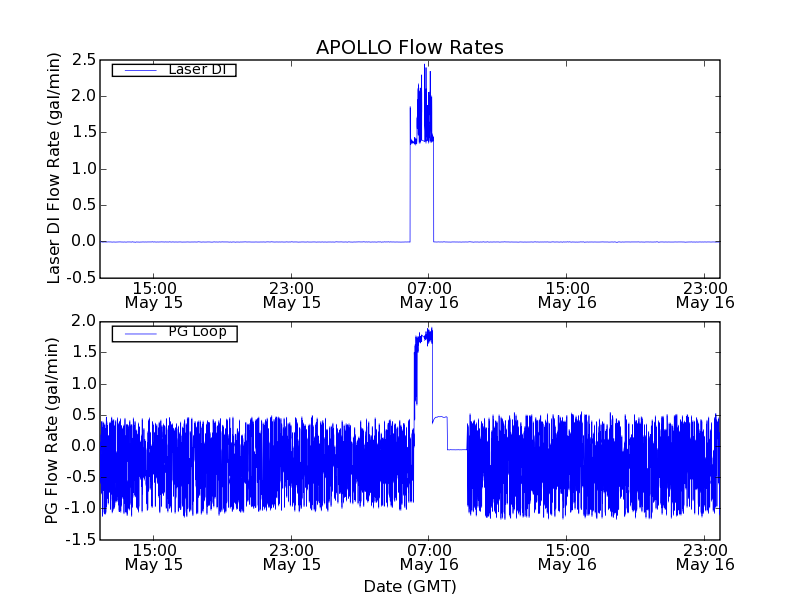
Task: Click the -0.5 tick on the Laser DI axis
Action: [81, 277]
